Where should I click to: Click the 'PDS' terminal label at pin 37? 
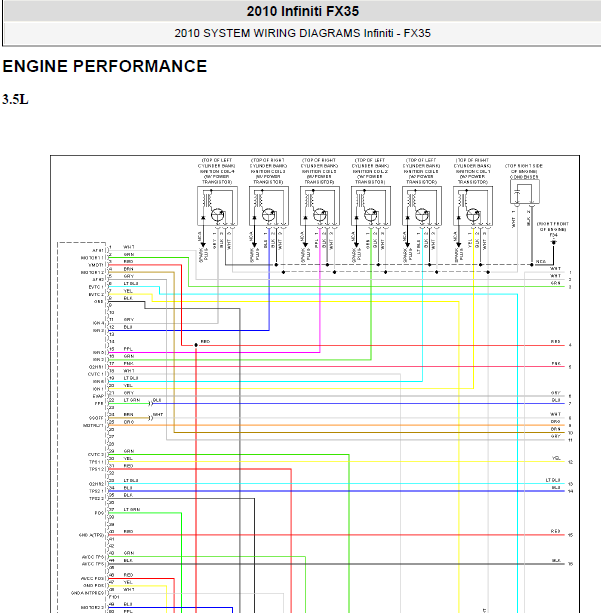tap(99, 513)
